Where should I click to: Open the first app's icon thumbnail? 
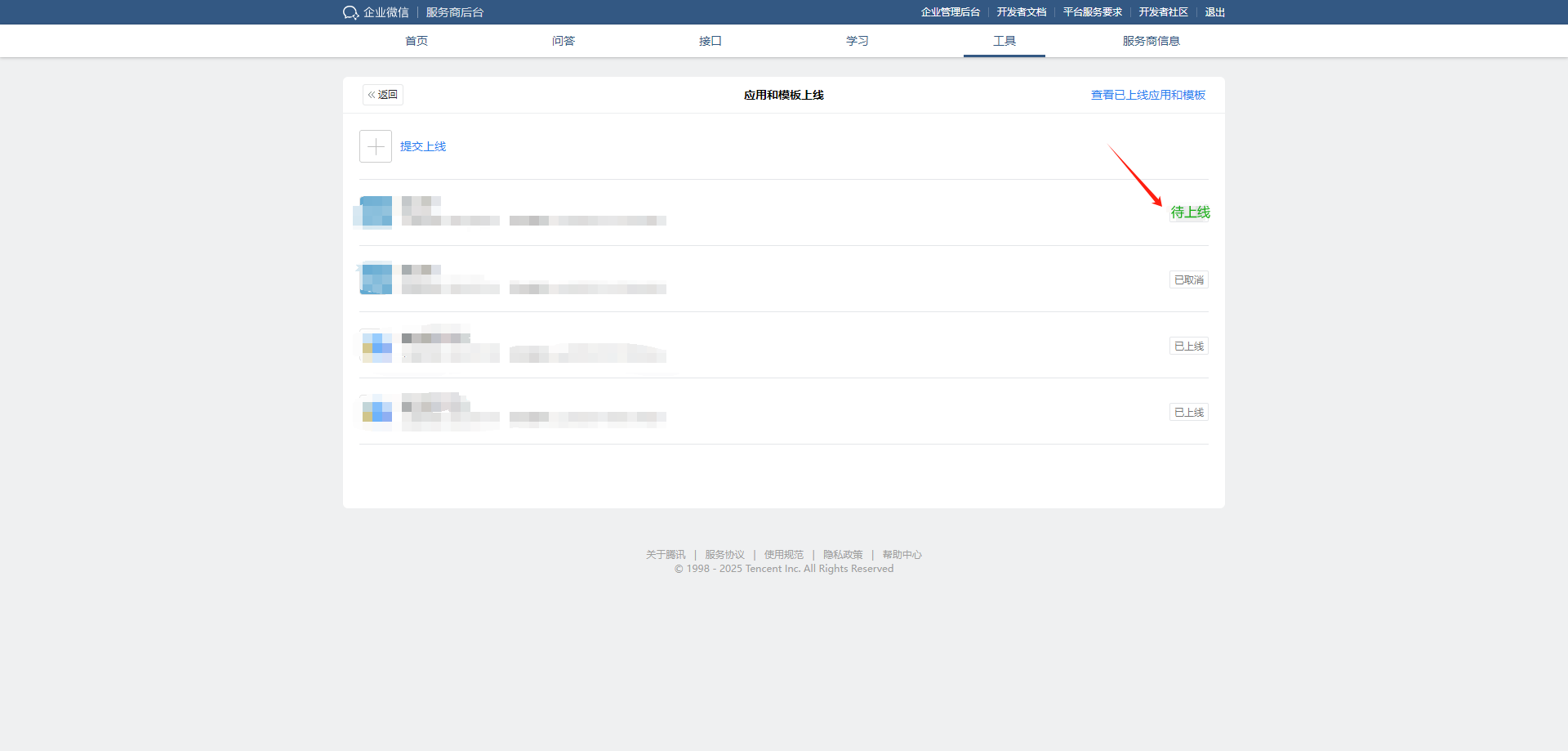pos(376,212)
